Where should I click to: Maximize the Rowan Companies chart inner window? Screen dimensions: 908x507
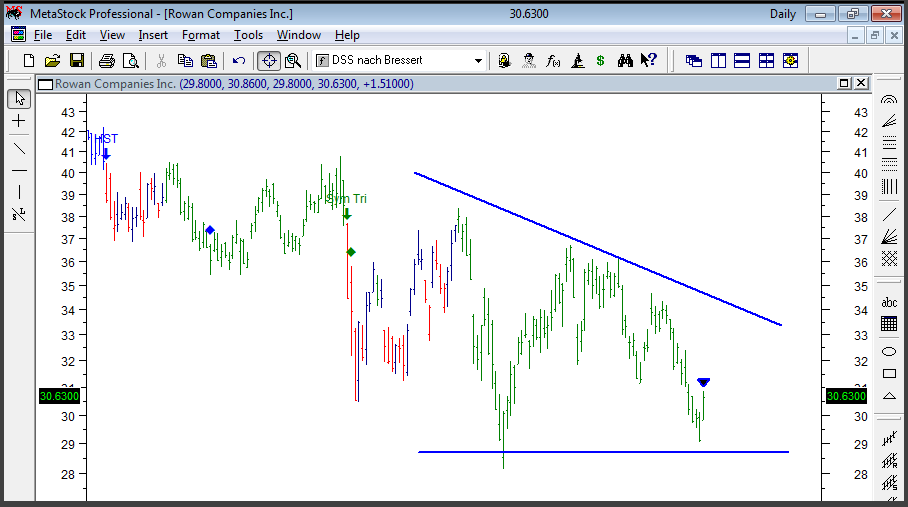click(844, 83)
